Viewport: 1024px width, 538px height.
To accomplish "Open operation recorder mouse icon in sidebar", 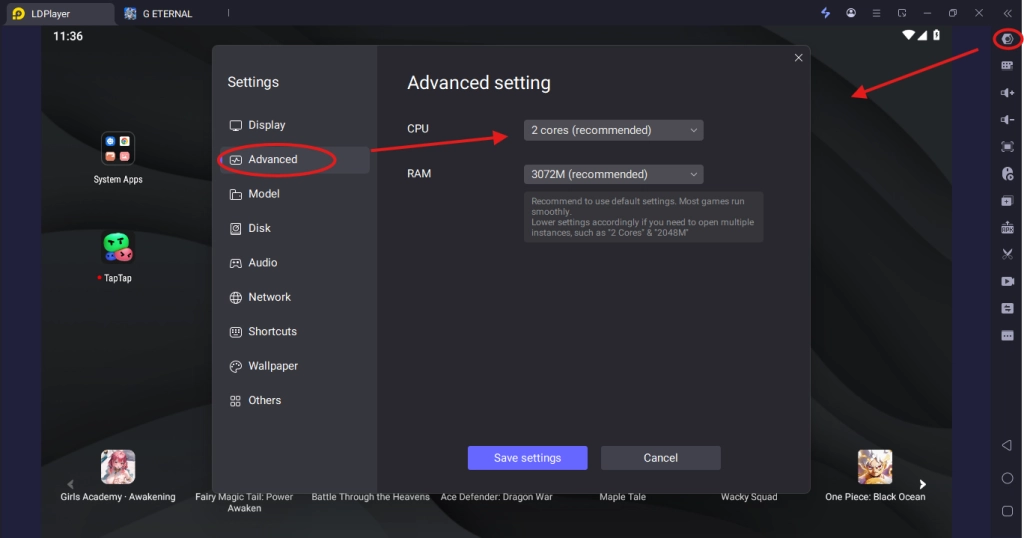I will click(1007, 174).
